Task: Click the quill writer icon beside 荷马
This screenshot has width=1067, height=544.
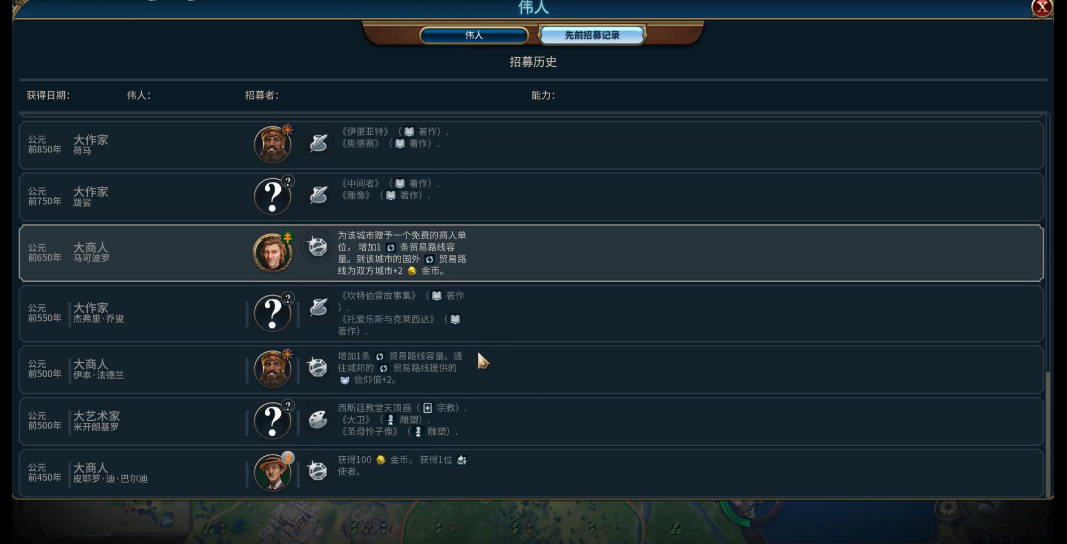Action: coord(317,143)
